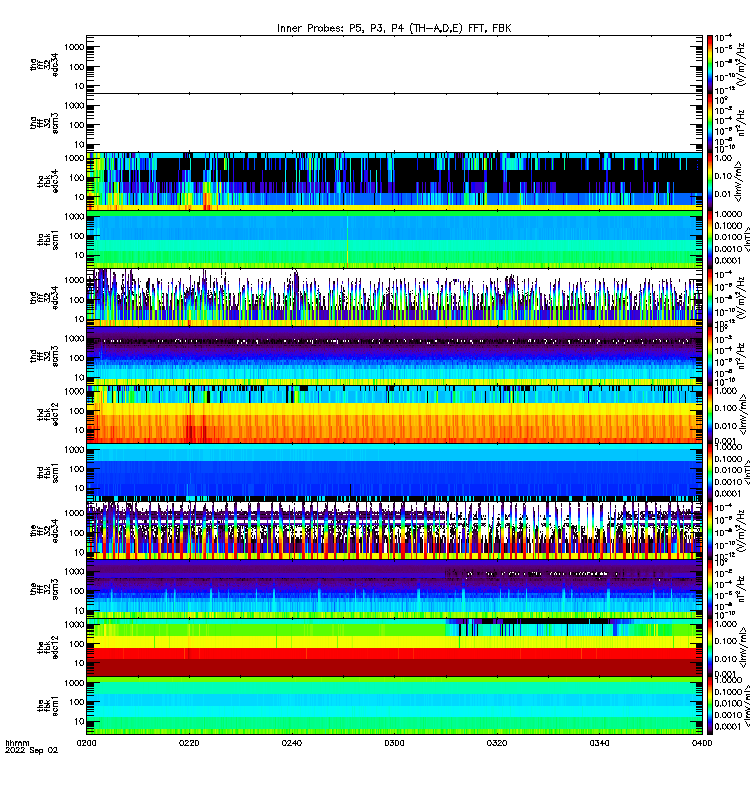Click the tha fbk edc34 spectrogram with black bands
This screenshot has width=750, height=800.
click(394, 181)
